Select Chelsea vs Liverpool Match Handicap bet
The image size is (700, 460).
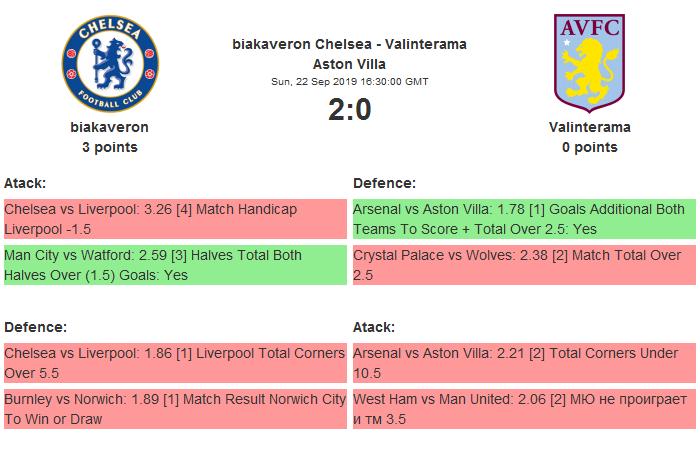point(174,219)
